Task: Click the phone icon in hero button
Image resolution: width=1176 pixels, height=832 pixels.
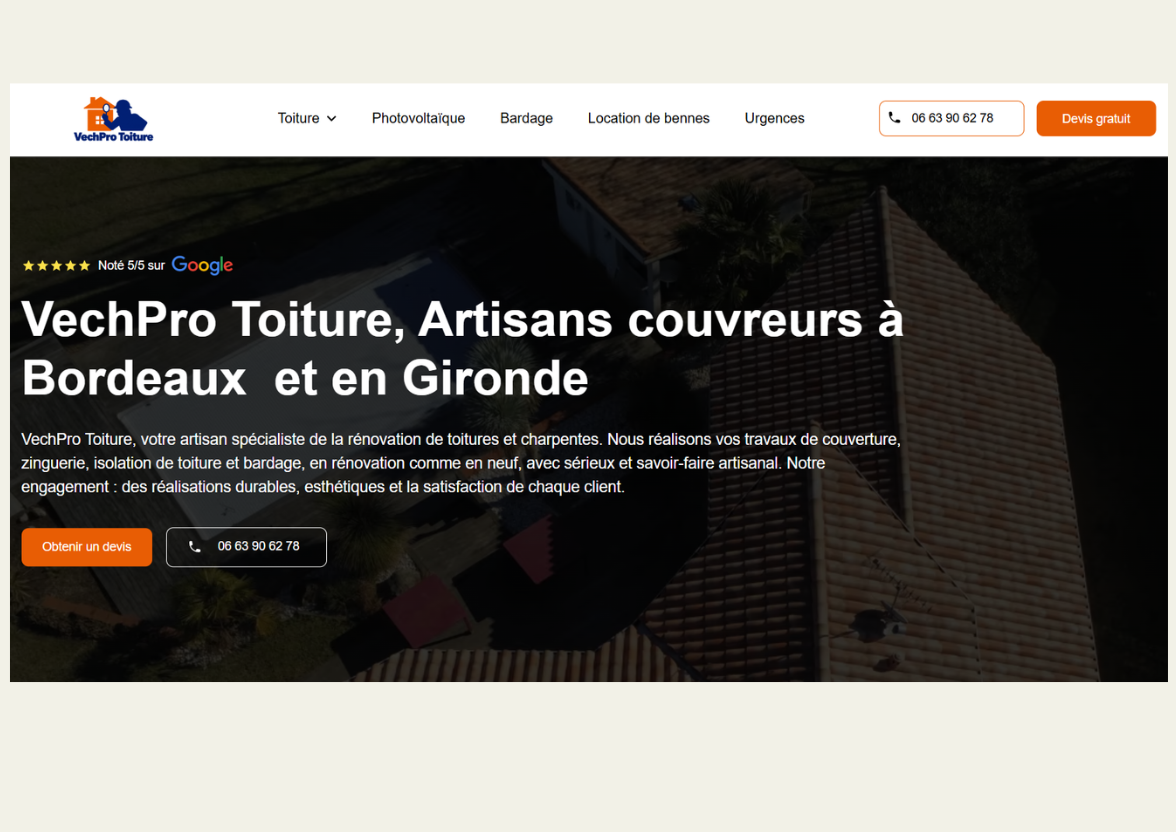Action: point(194,547)
